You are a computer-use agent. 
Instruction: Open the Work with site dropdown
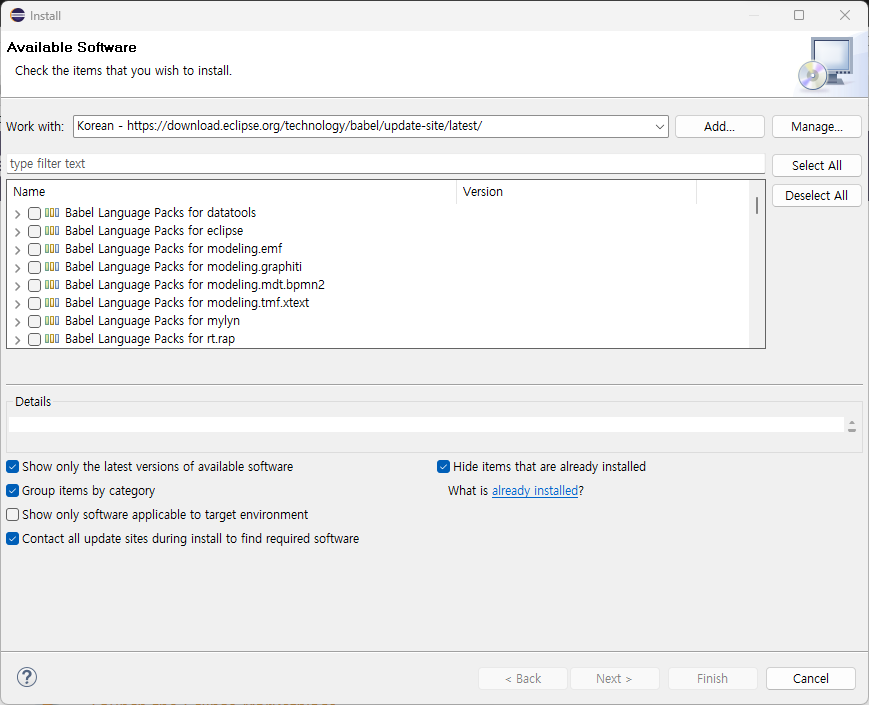(x=660, y=126)
